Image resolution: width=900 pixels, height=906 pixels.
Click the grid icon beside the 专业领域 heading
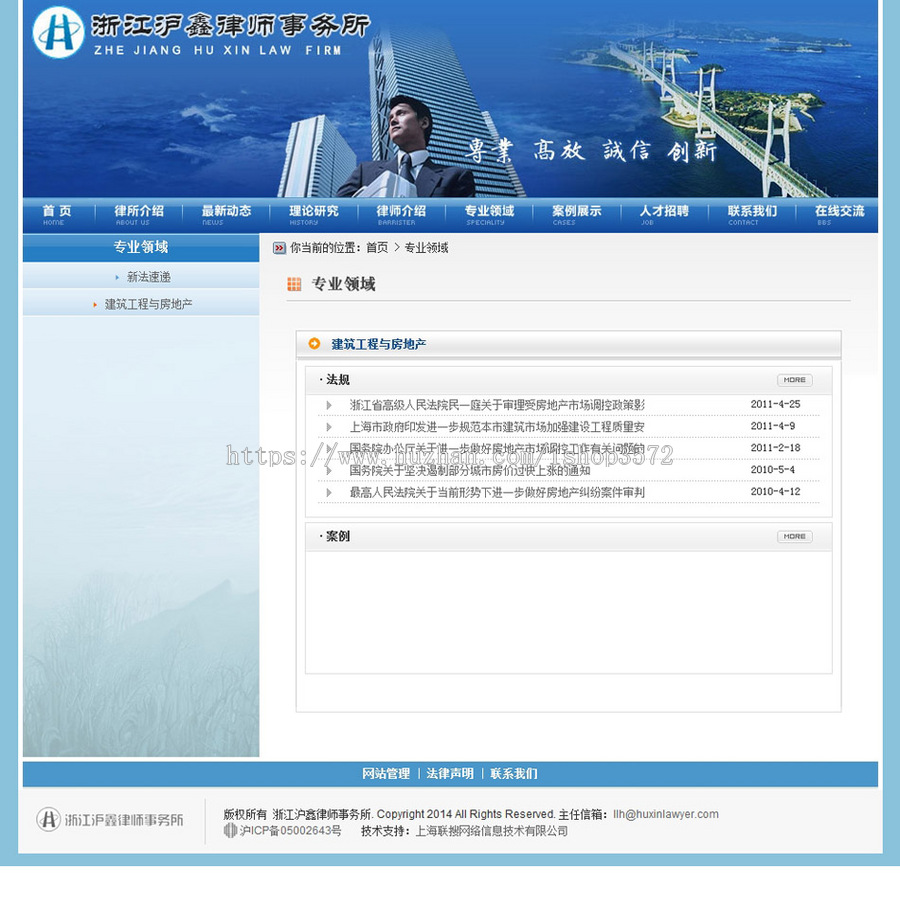[x=296, y=286]
